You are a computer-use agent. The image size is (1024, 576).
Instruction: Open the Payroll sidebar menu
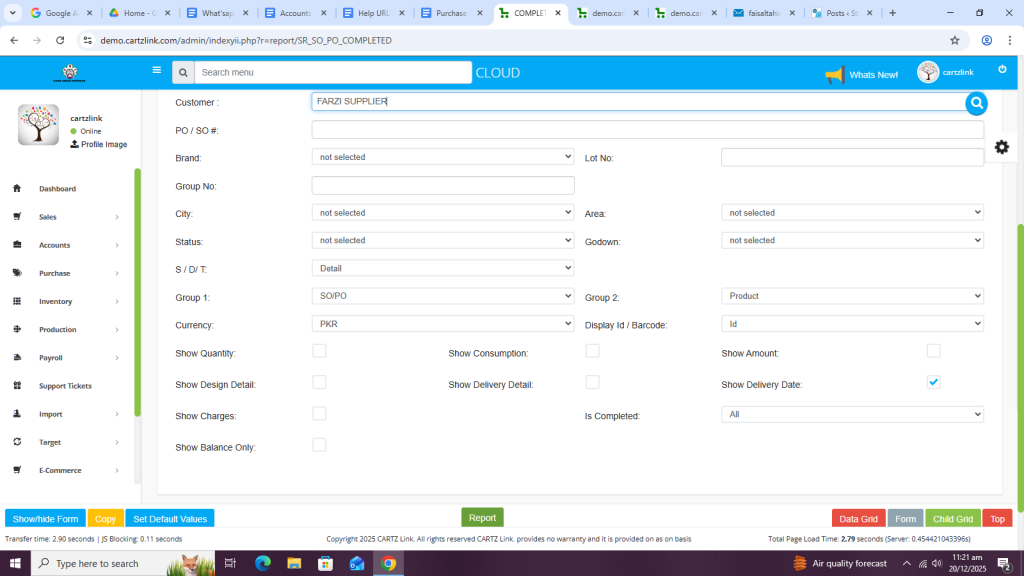(51, 357)
